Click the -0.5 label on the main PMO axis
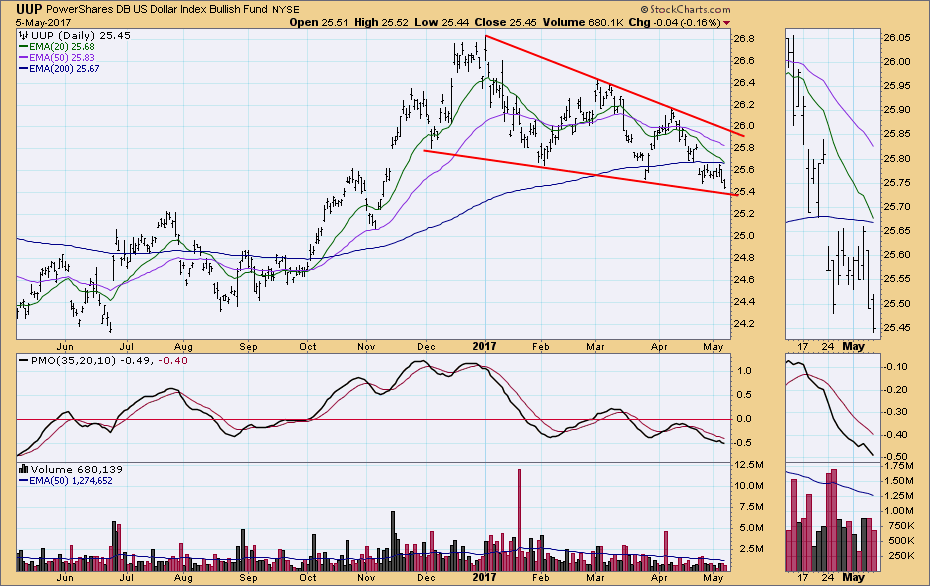 point(742,443)
